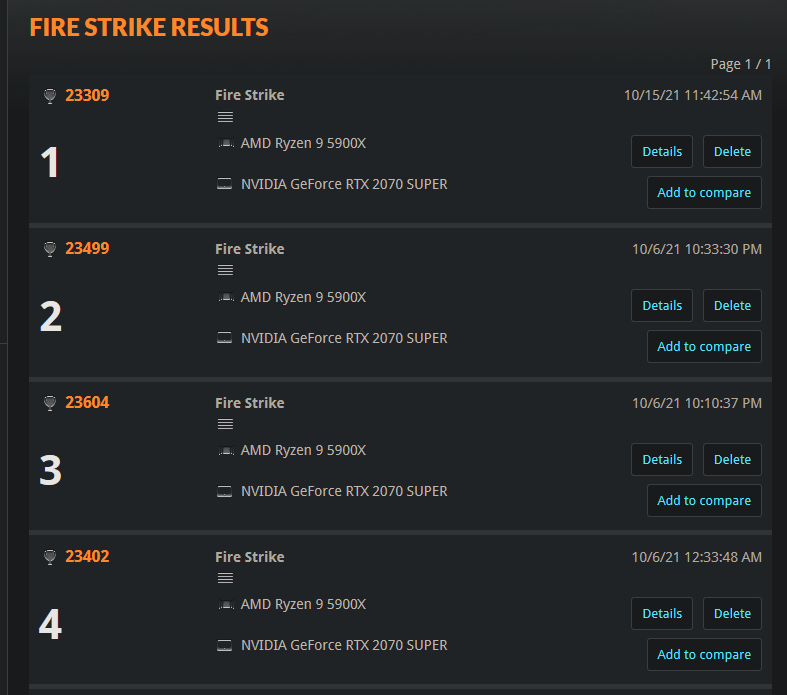The height and width of the screenshot is (695, 787).
Task: Delete the result scored 23309
Action: [732, 152]
